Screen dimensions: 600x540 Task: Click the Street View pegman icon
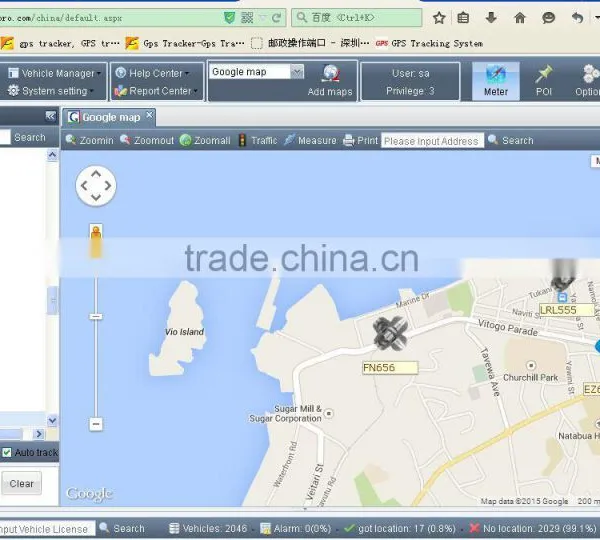pos(96,232)
